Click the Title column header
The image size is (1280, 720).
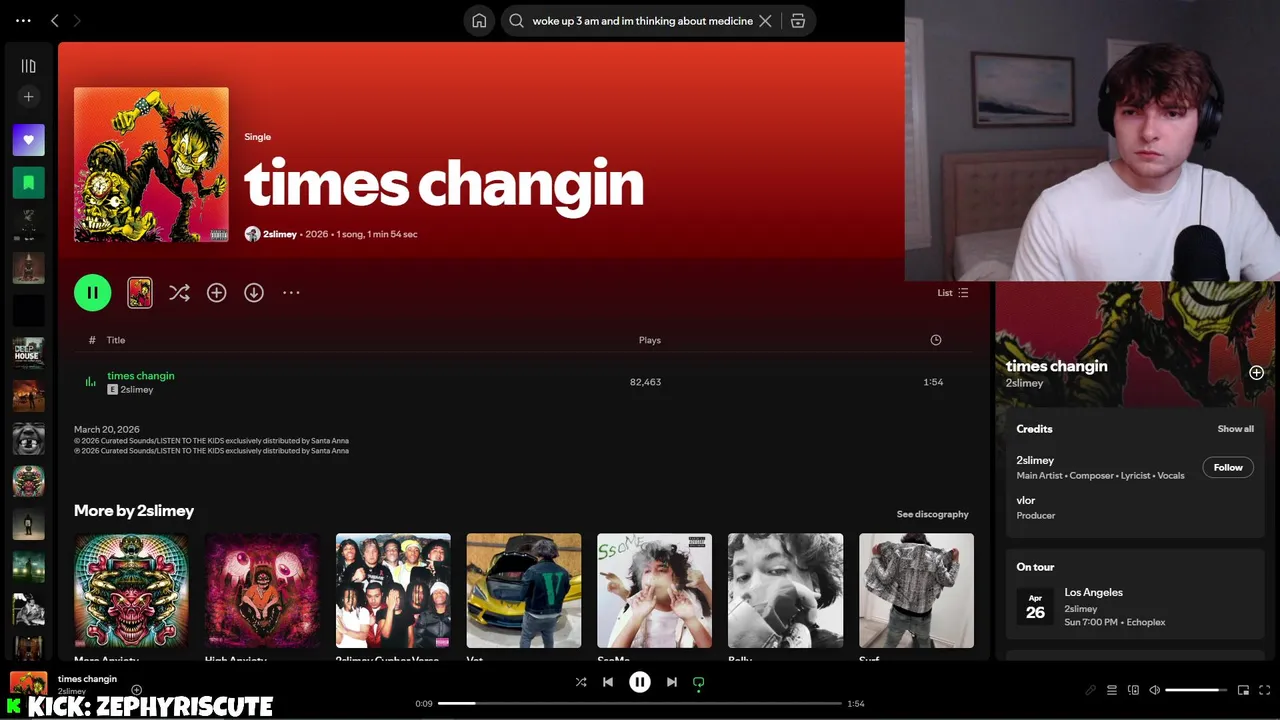click(116, 340)
